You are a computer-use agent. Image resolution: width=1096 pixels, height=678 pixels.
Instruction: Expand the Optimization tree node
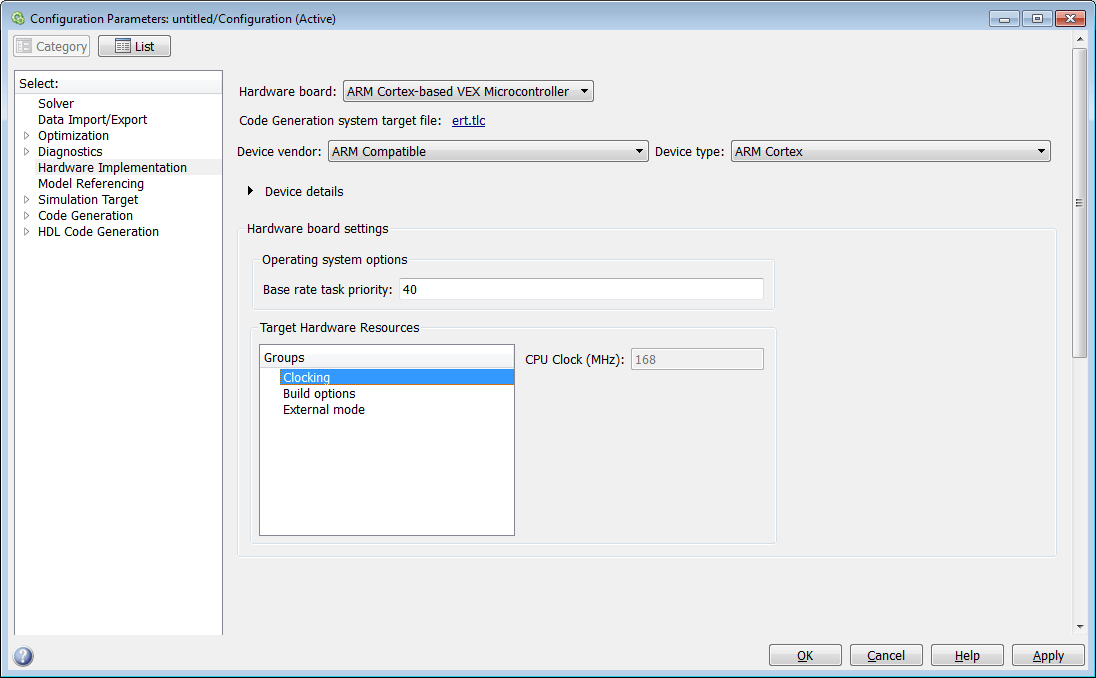pyautogui.click(x=27, y=135)
